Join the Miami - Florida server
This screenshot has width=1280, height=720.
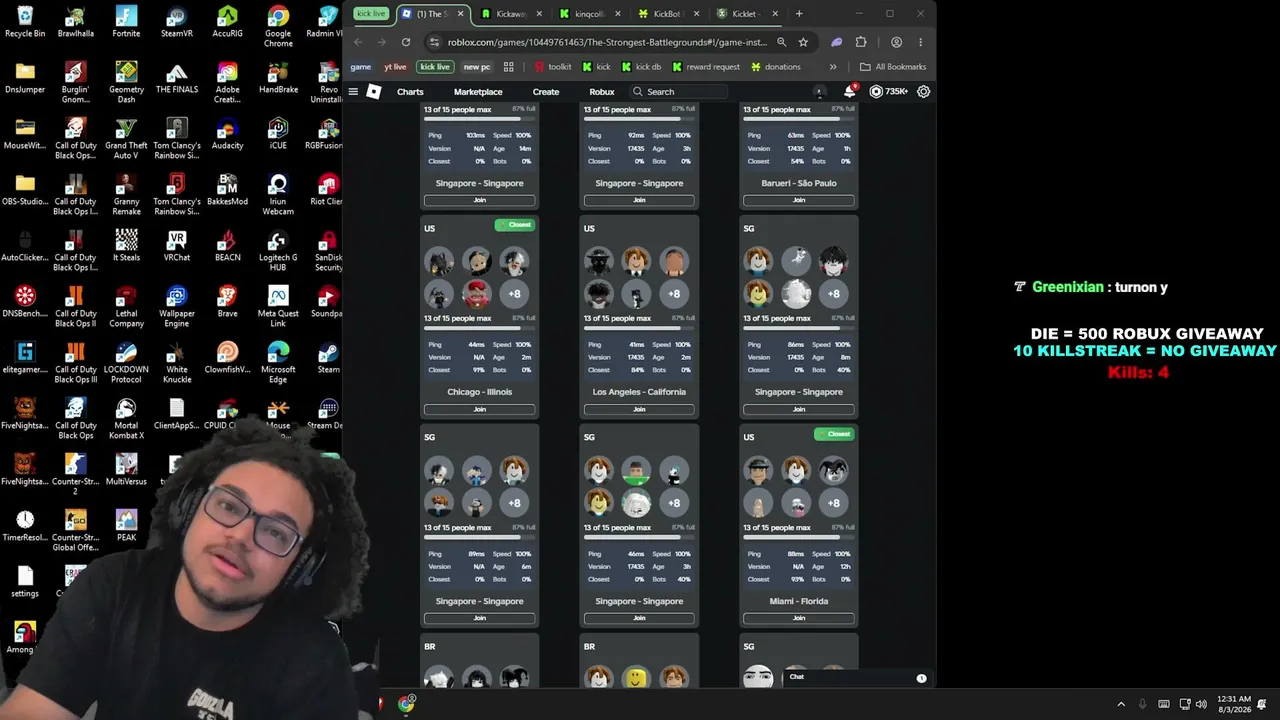pyautogui.click(x=799, y=618)
